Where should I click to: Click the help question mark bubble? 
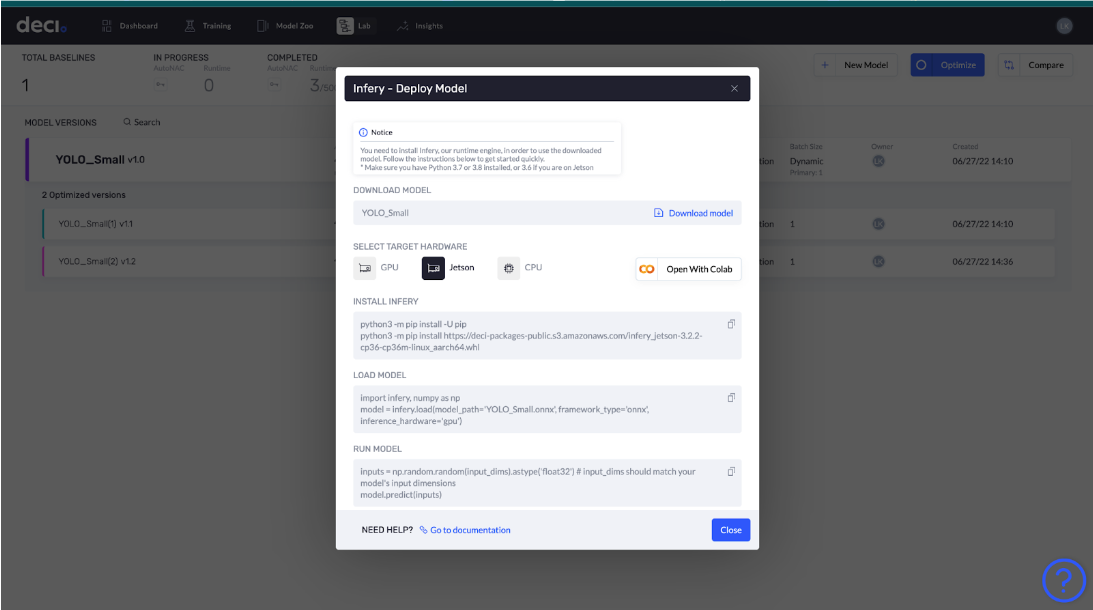pos(1064,580)
